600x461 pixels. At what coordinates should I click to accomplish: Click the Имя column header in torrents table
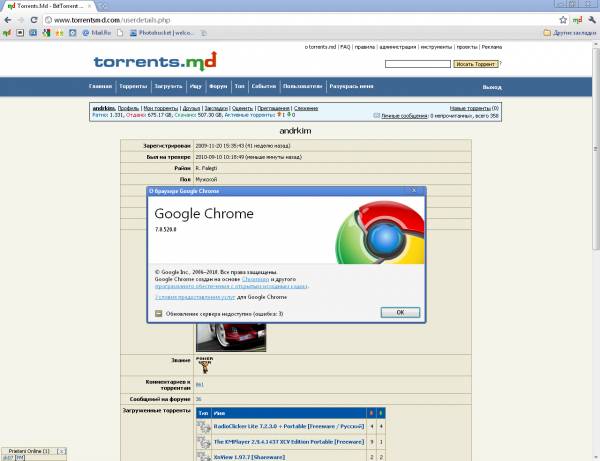coord(219,413)
